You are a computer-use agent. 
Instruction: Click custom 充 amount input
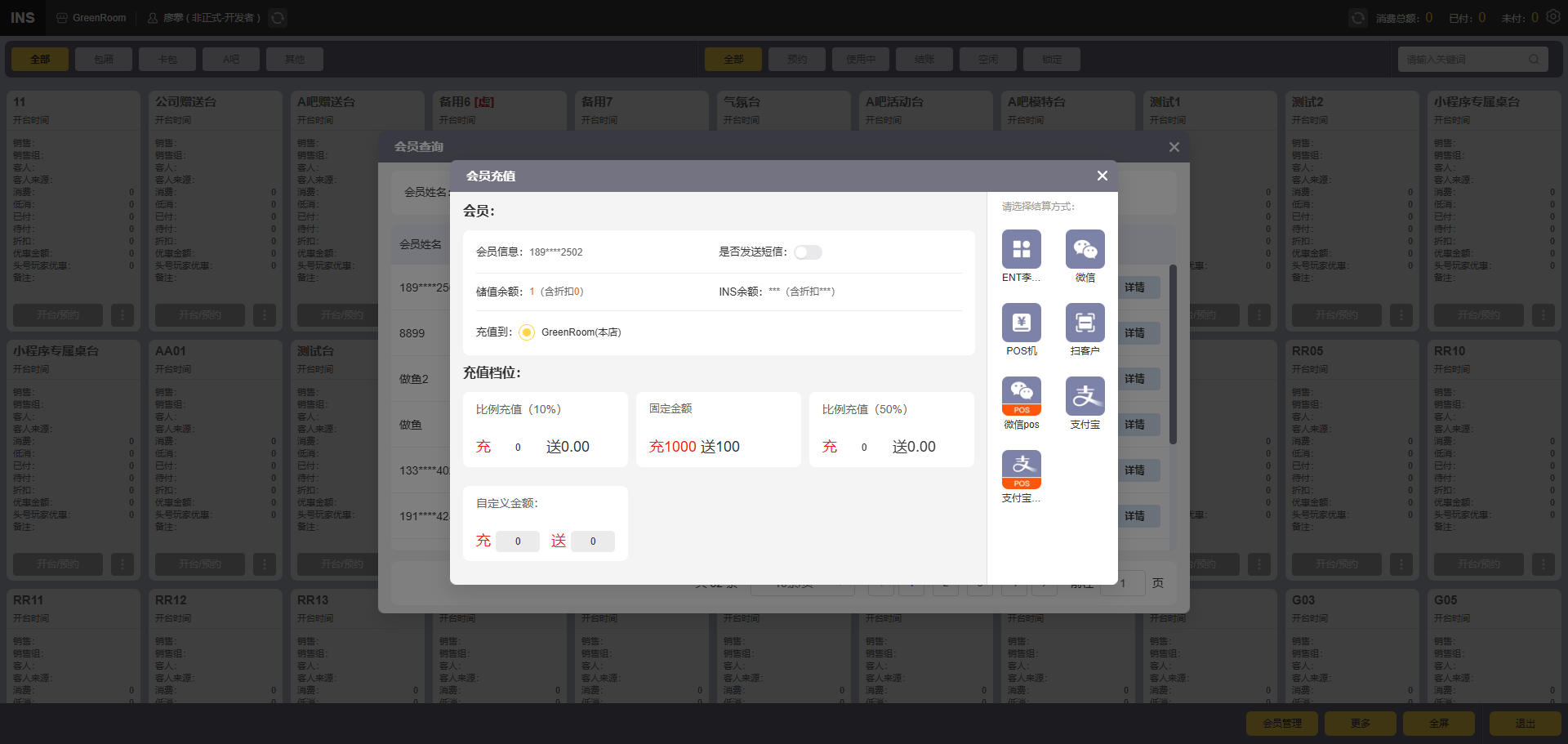[518, 541]
